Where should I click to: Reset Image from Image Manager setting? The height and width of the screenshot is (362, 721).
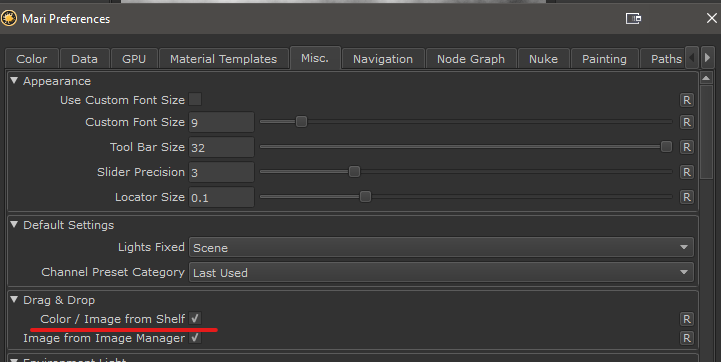pyautogui.click(x=687, y=338)
